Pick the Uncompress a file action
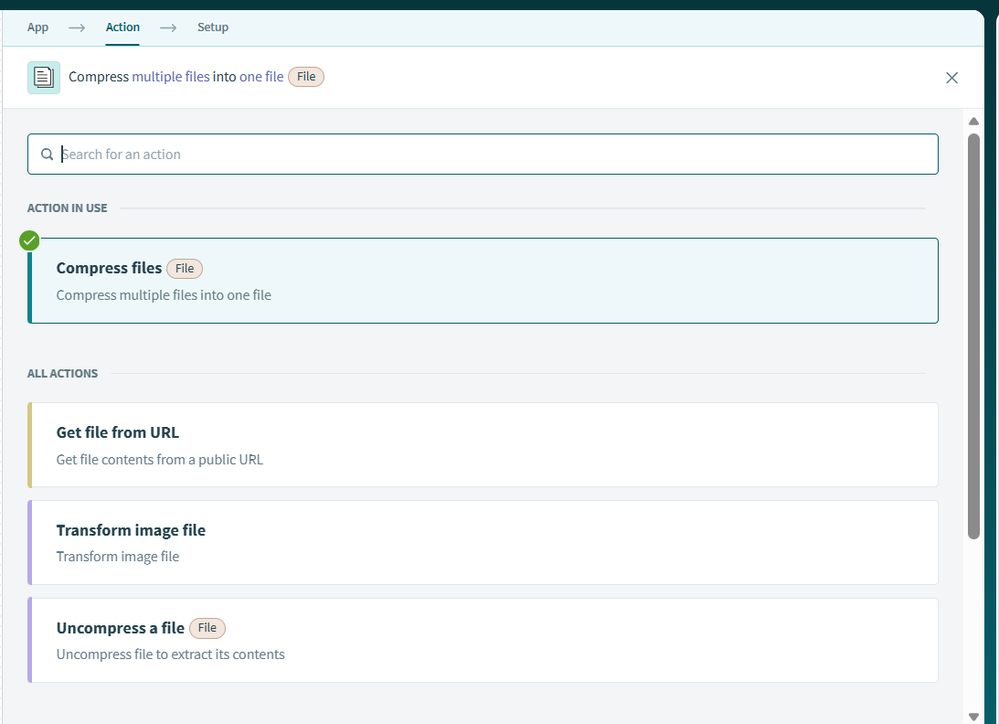The height and width of the screenshot is (724, 999). point(483,641)
